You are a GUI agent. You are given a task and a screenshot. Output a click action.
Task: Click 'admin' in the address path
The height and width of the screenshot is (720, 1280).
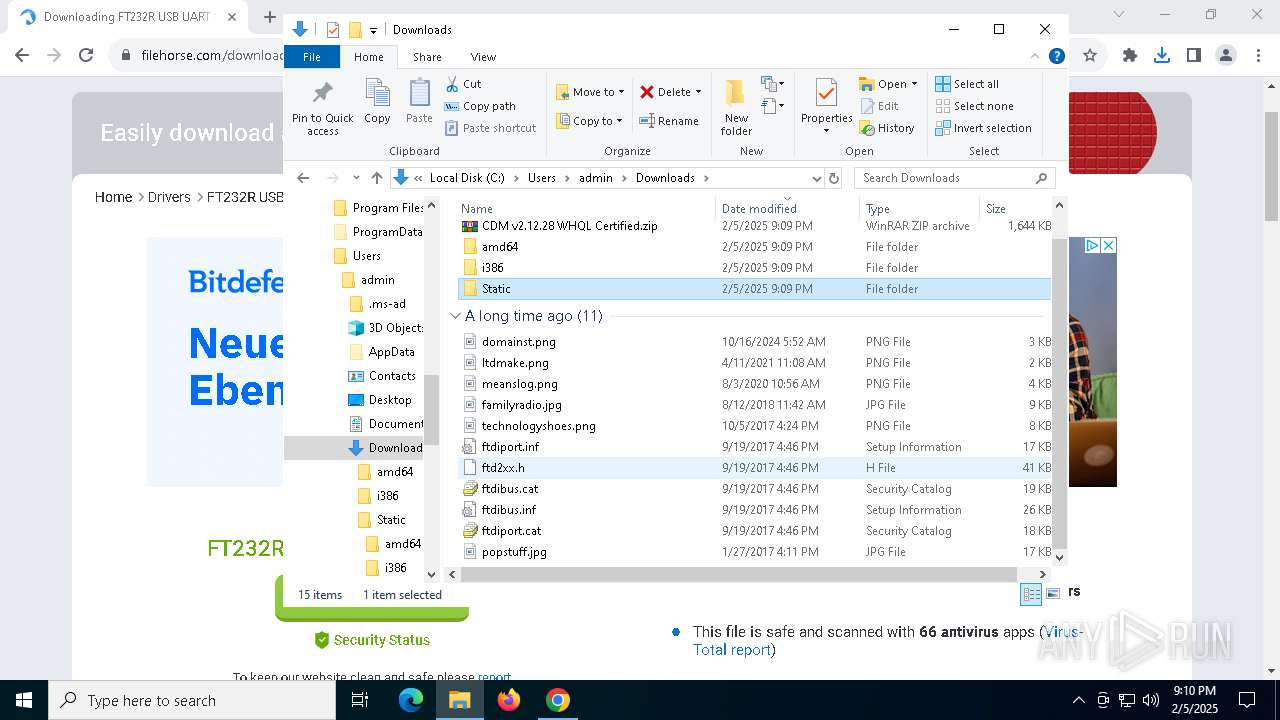click(596, 178)
